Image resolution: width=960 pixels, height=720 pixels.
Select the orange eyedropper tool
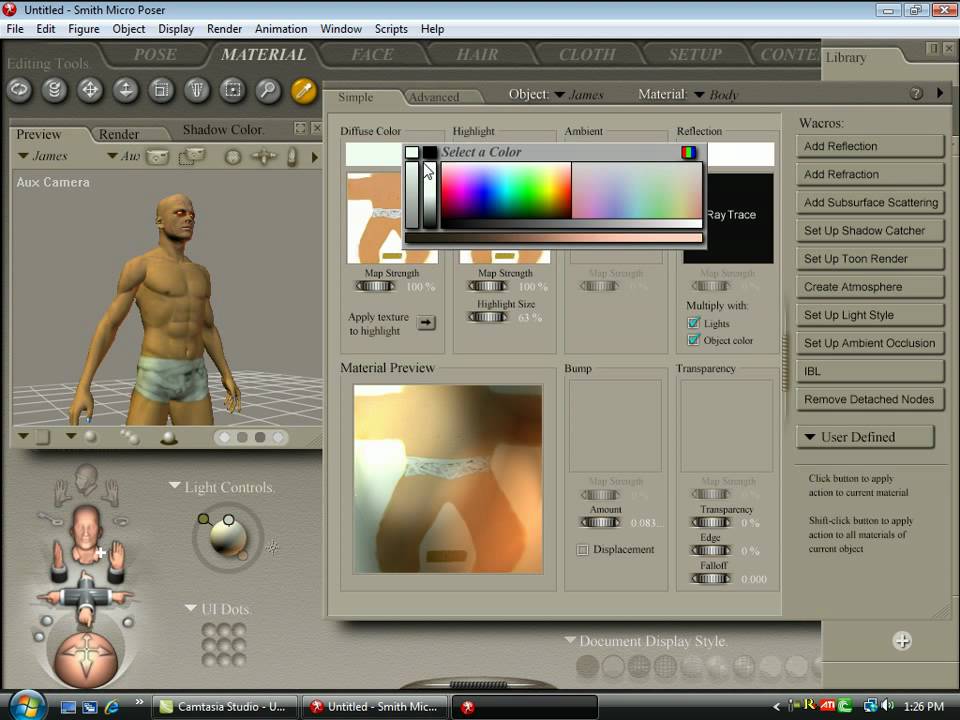(303, 90)
